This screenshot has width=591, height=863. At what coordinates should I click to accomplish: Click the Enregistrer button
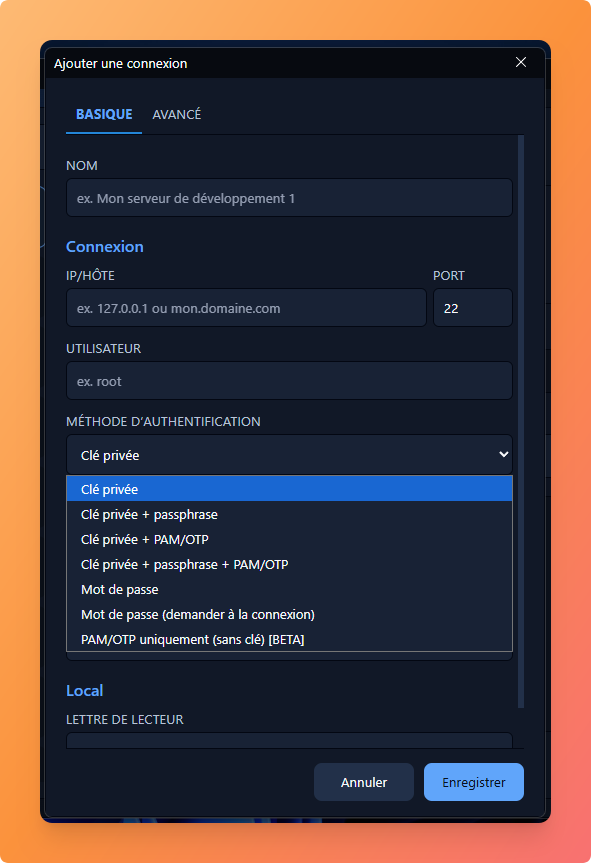[474, 782]
